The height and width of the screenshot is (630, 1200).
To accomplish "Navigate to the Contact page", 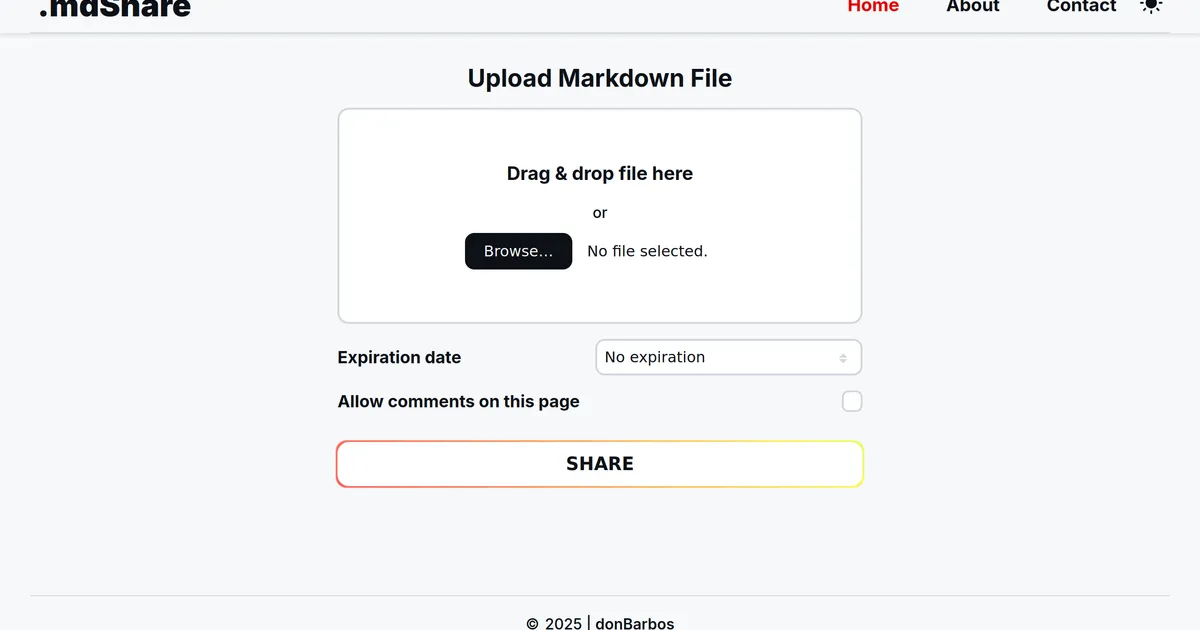I will pyautogui.click(x=1081, y=7).
